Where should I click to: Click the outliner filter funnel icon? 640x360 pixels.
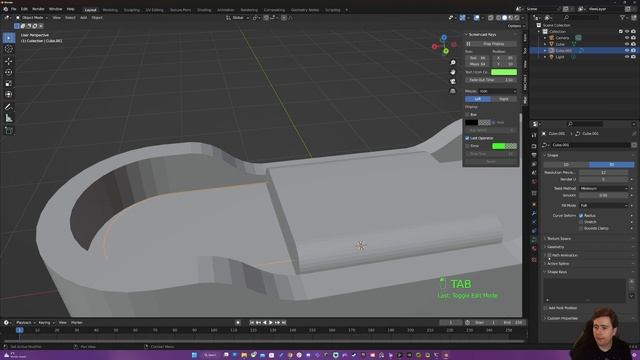coord(622,18)
